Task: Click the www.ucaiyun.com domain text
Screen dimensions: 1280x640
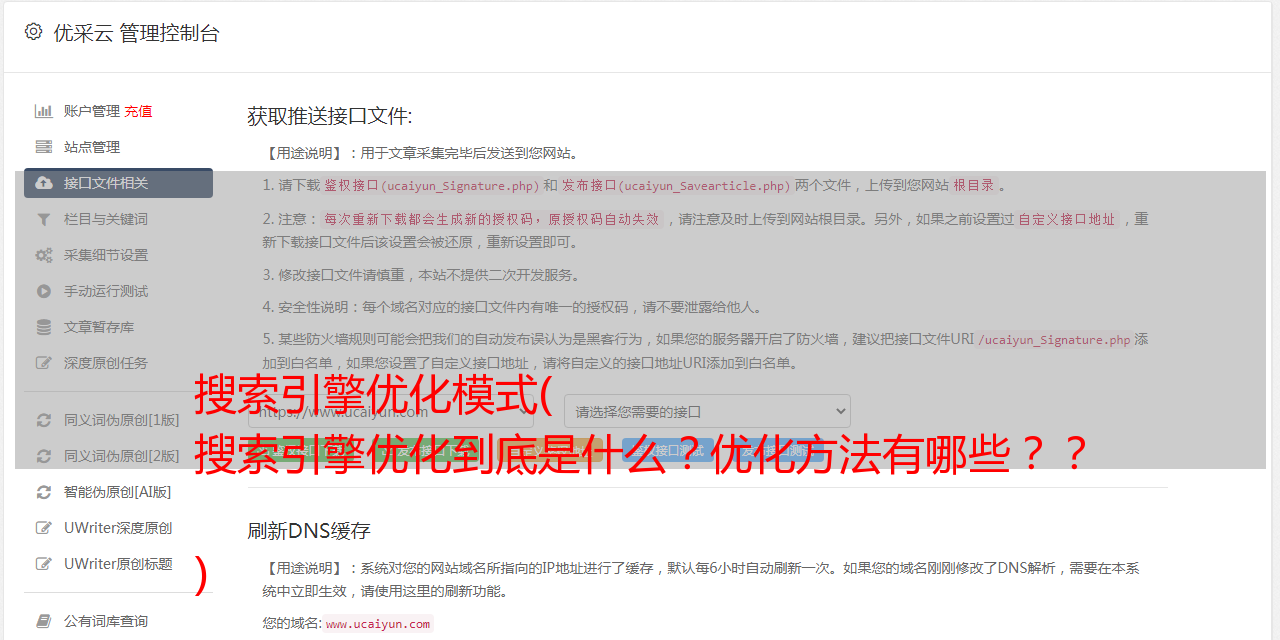Action: point(378,624)
